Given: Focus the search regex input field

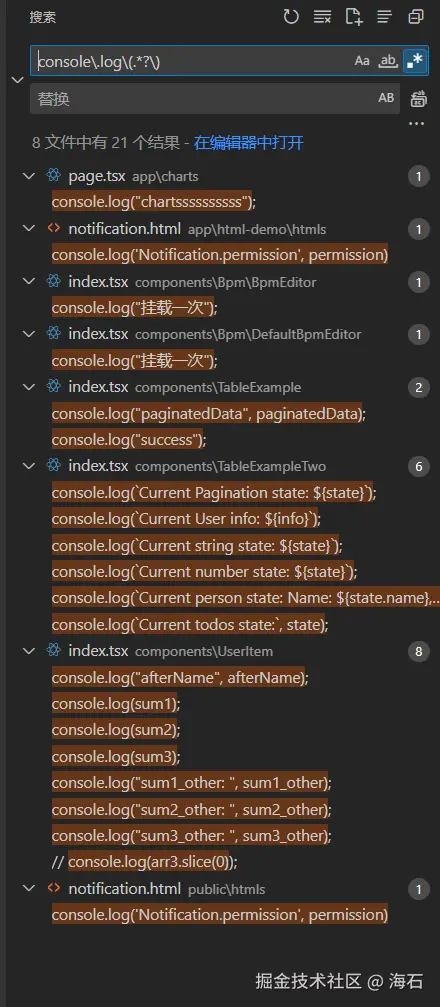Looking at the screenshot, I should (193, 61).
